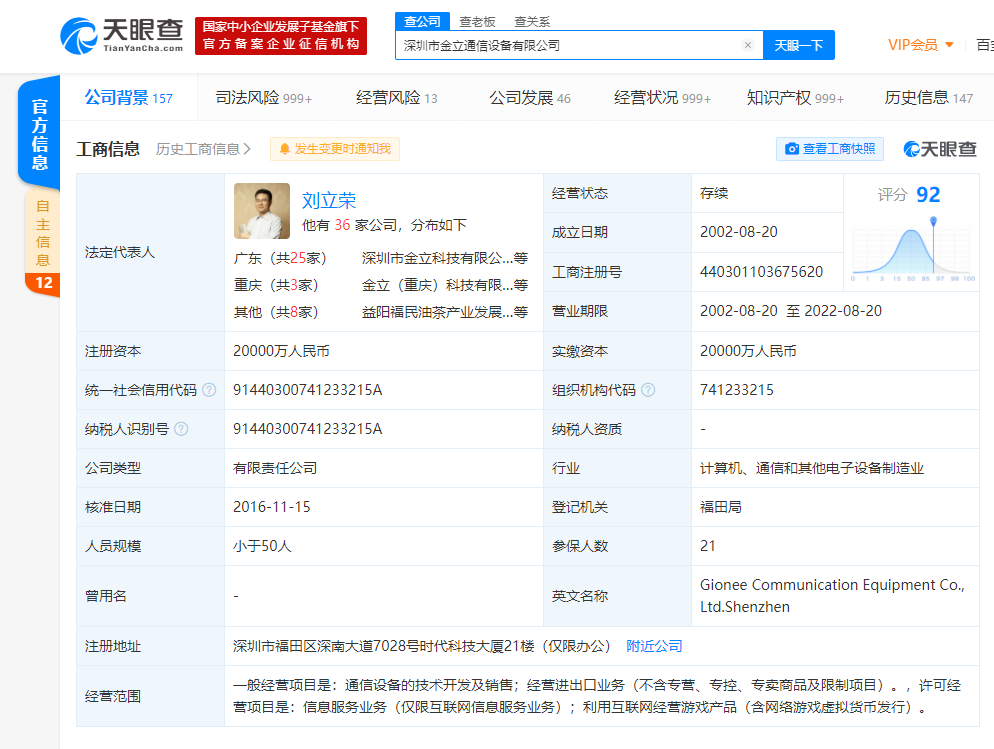
Task: Open the 附近公司 link
Action: pyautogui.click(x=654, y=646)
